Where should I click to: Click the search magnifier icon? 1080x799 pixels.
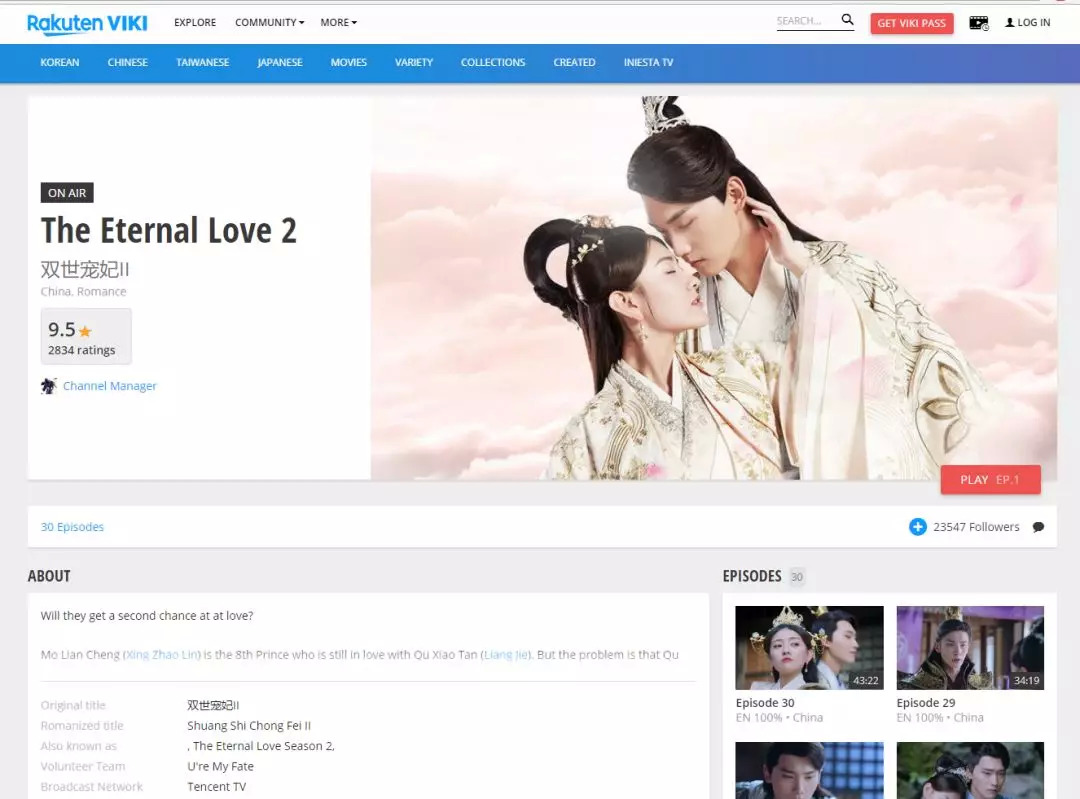pos(847,20)
